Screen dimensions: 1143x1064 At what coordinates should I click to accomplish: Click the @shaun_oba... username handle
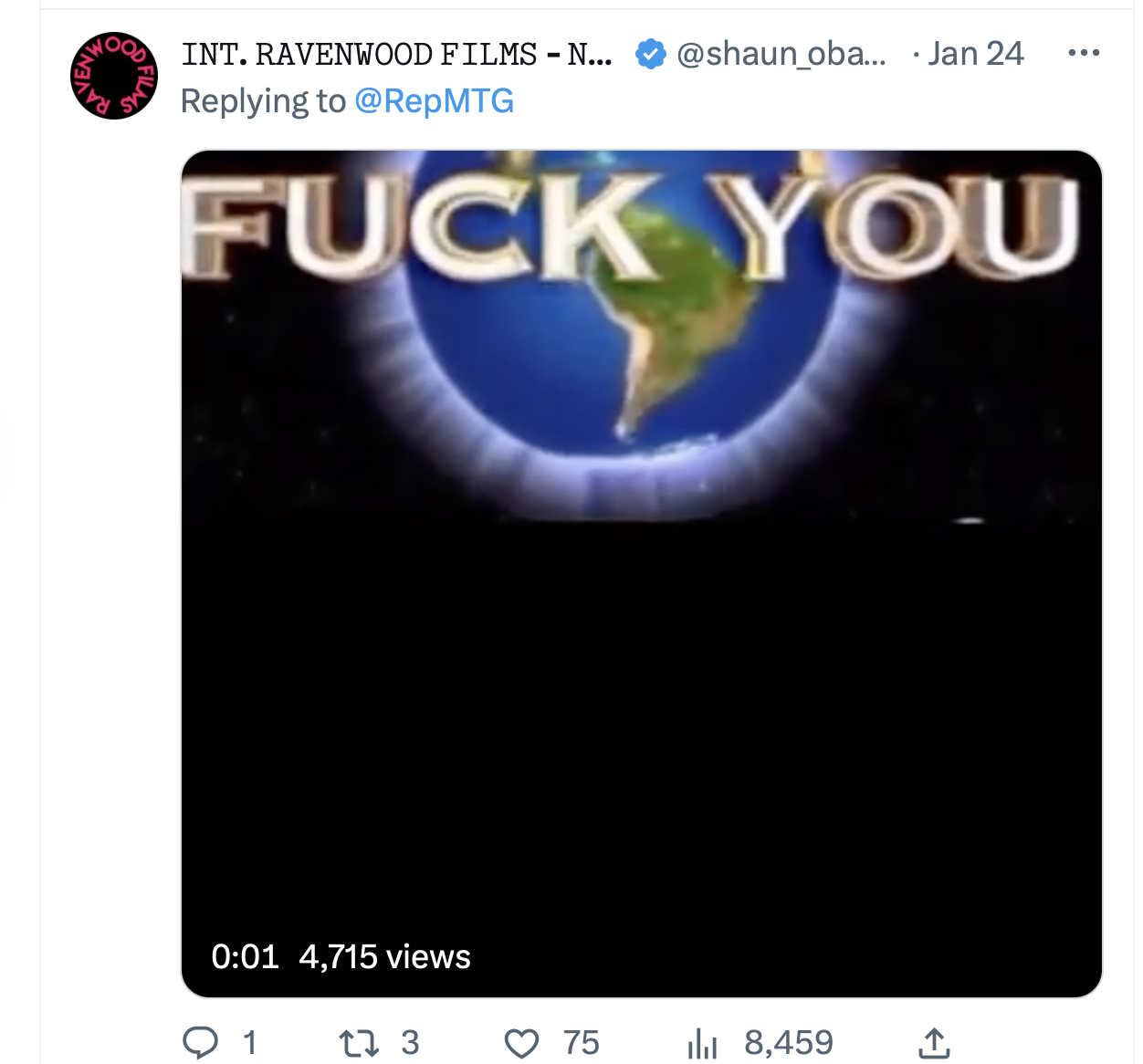click(781, 54)
